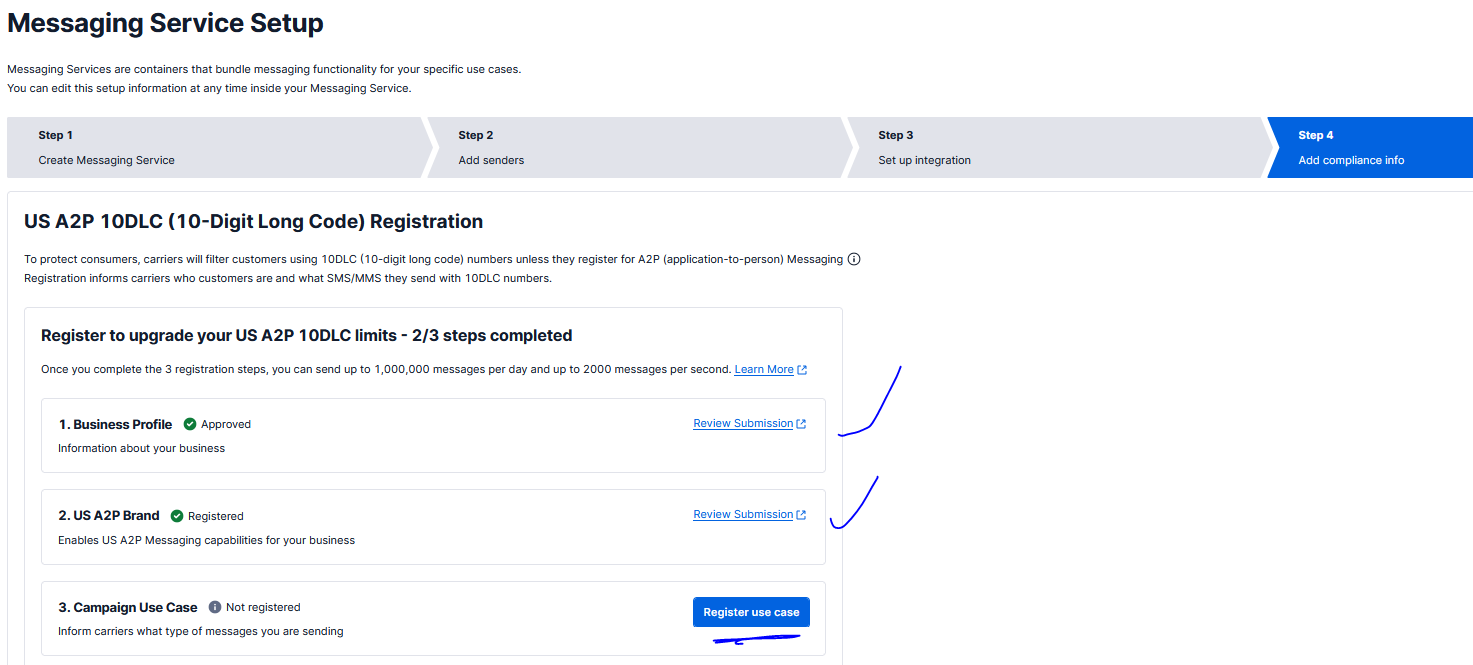Click the Register use case button
Screen dimensions: 1473x665
click(751, 611)
